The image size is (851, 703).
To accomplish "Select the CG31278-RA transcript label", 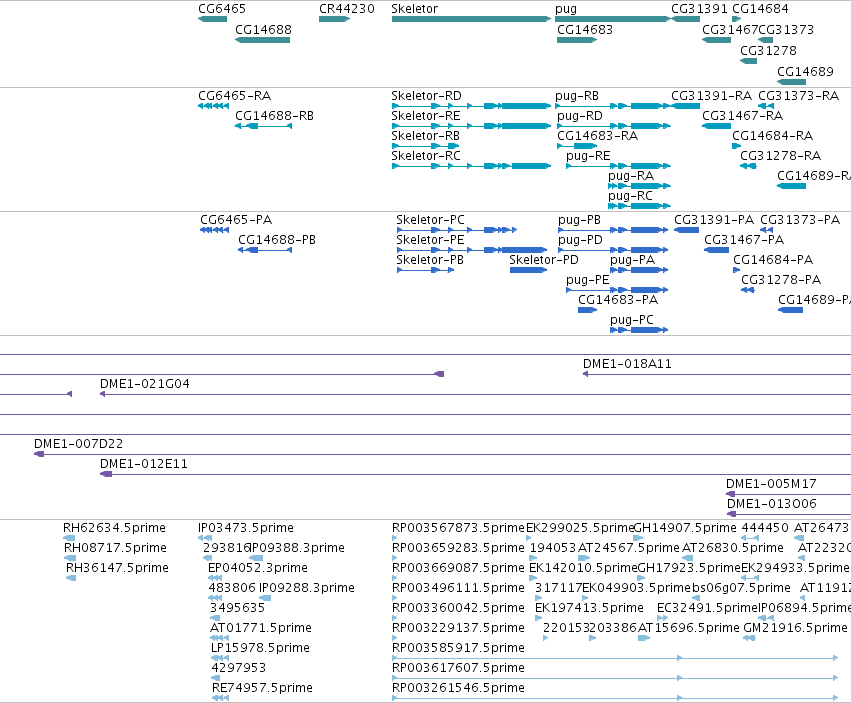I will 780,156.
